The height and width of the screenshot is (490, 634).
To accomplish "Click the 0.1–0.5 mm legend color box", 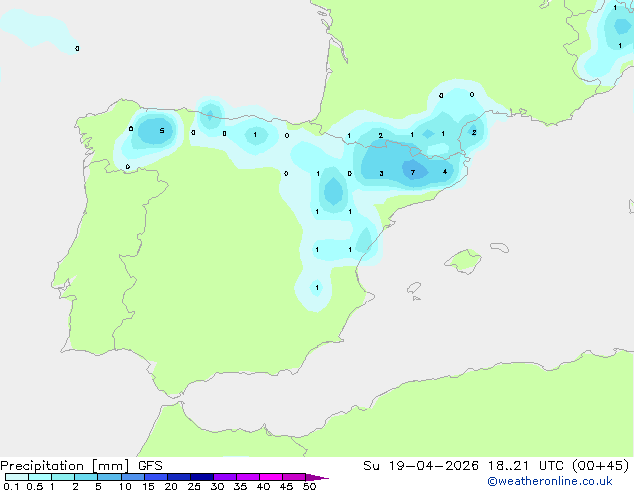I will click(x=17, y=477).
